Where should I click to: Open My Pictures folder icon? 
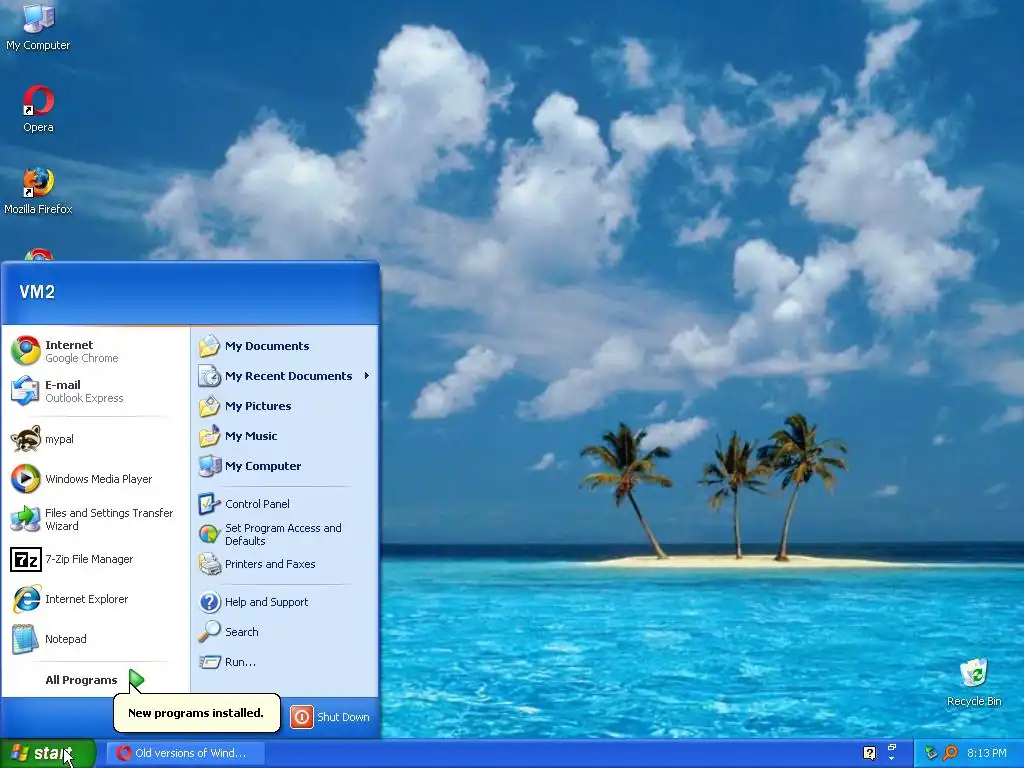click(x=210, y=406)
